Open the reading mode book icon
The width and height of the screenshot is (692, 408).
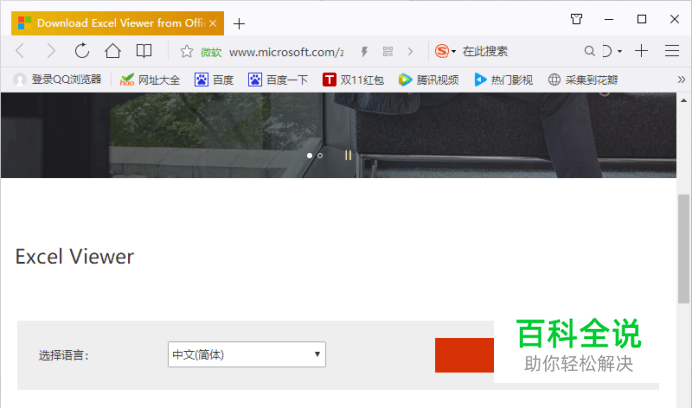144,51
